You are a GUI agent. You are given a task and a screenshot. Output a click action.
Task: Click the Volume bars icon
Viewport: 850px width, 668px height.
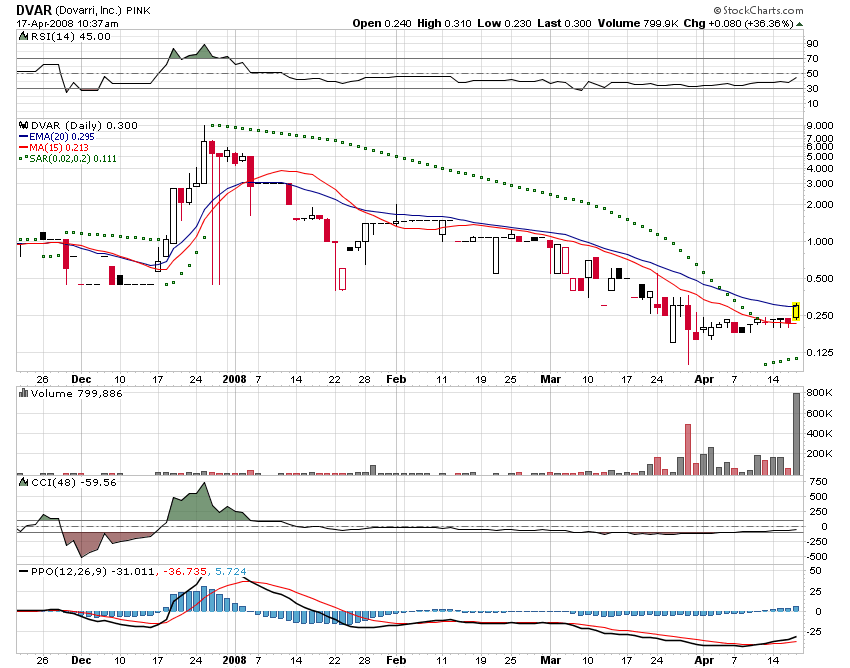[x=23, y=393]
